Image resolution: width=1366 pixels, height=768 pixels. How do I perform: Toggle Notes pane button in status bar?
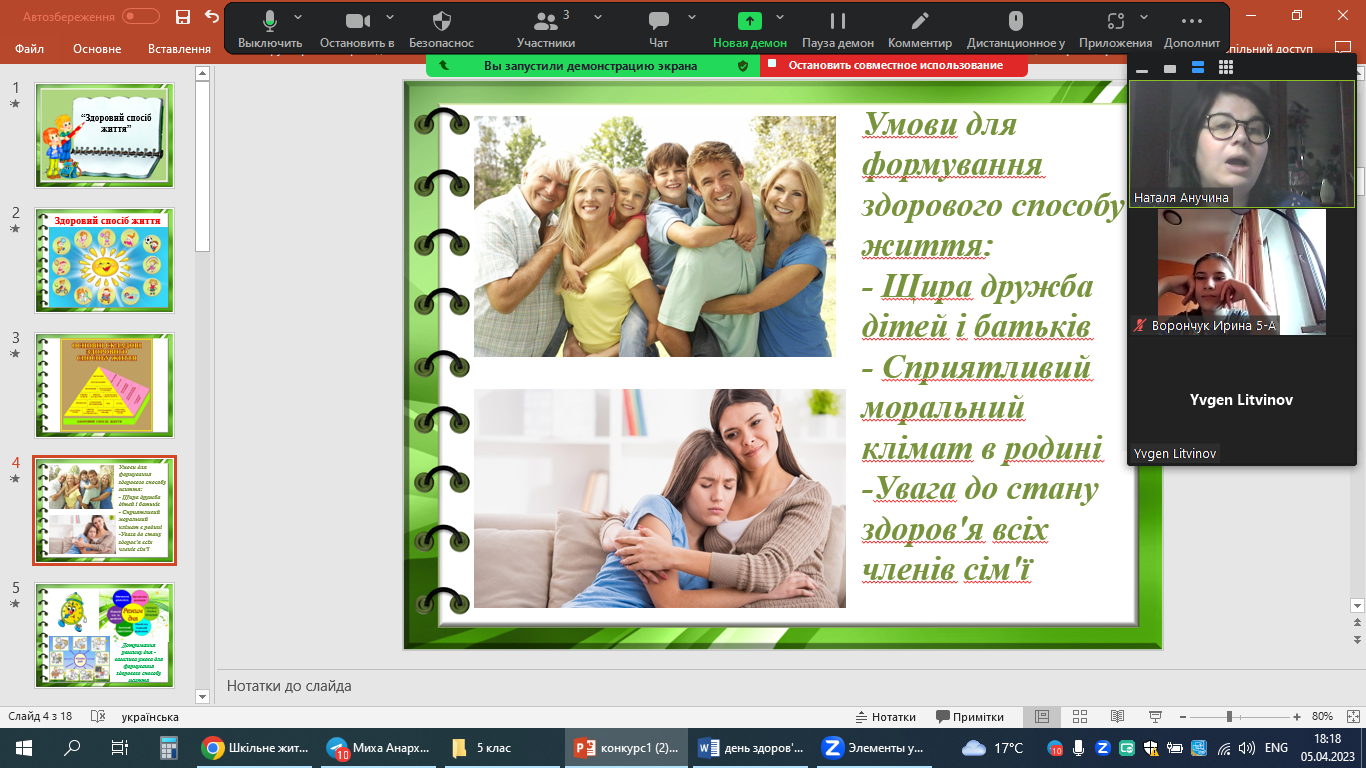click(886, 716)
